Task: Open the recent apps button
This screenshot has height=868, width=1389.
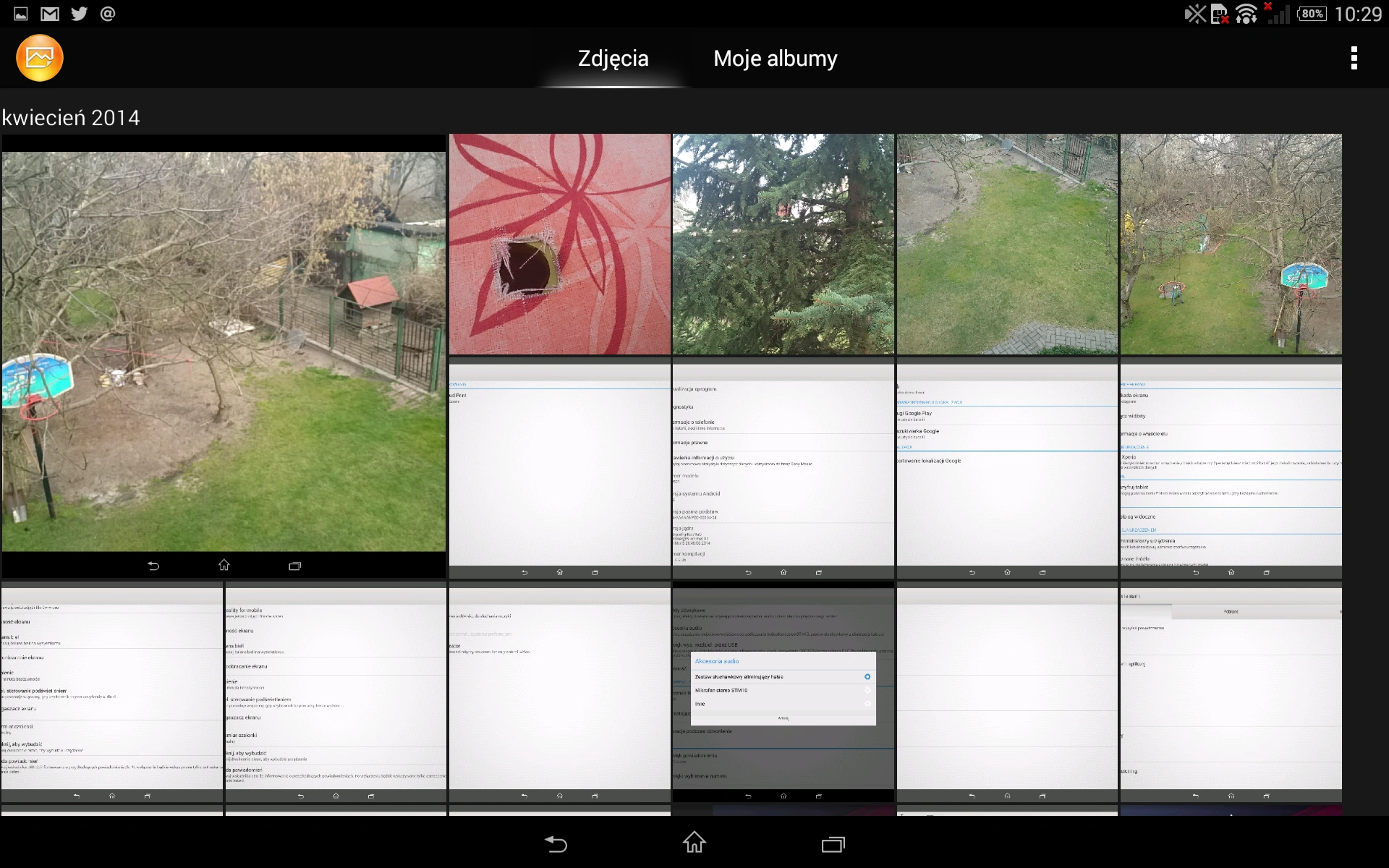Action: [833, 843]
